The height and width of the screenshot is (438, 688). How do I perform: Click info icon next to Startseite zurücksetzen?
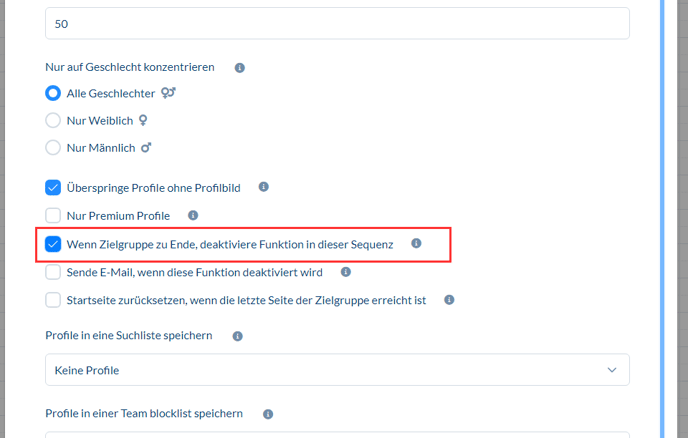tap(449, 299)
